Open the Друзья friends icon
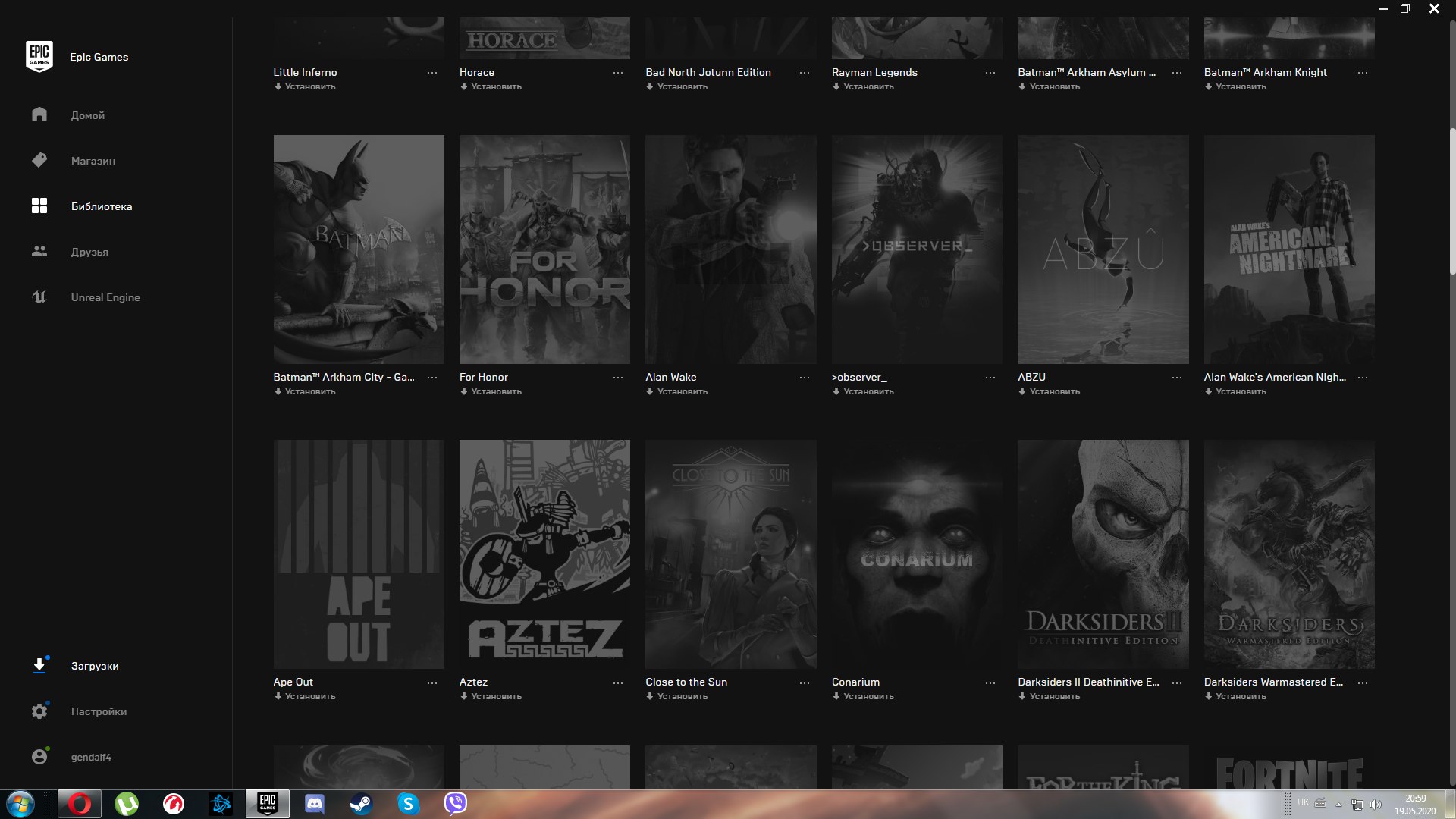This screenshot has width=1456, height=819. pos(39,251)
